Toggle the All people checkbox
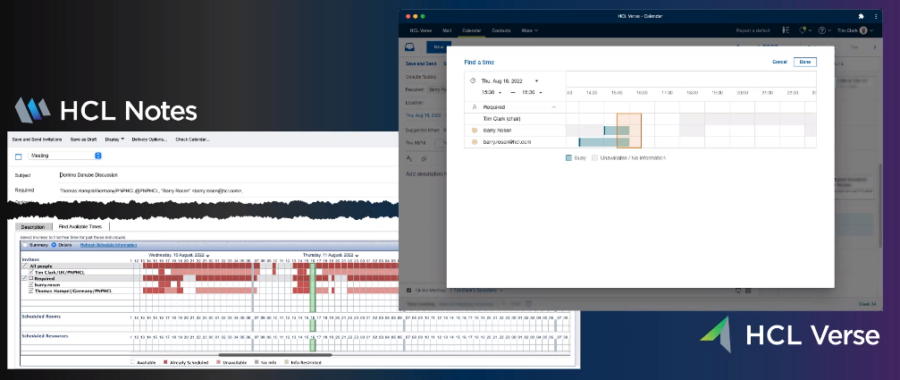The height and width of the screenshot is (380, 900). pos(24,266)
